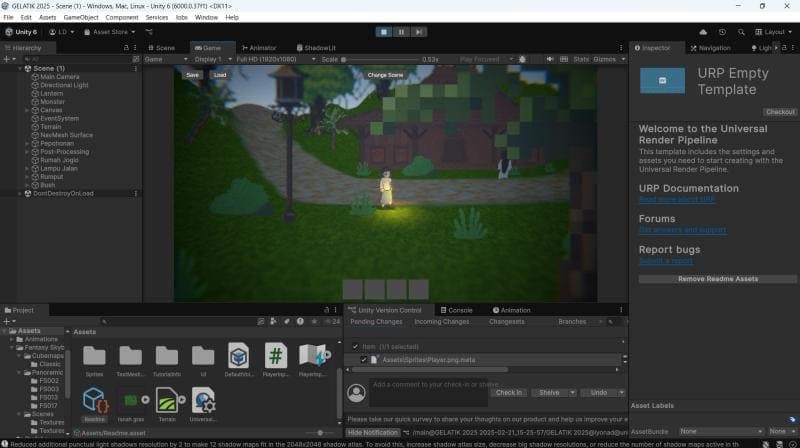Click the in-game Load button
The image size is (800, 448).
coord(220,74)
